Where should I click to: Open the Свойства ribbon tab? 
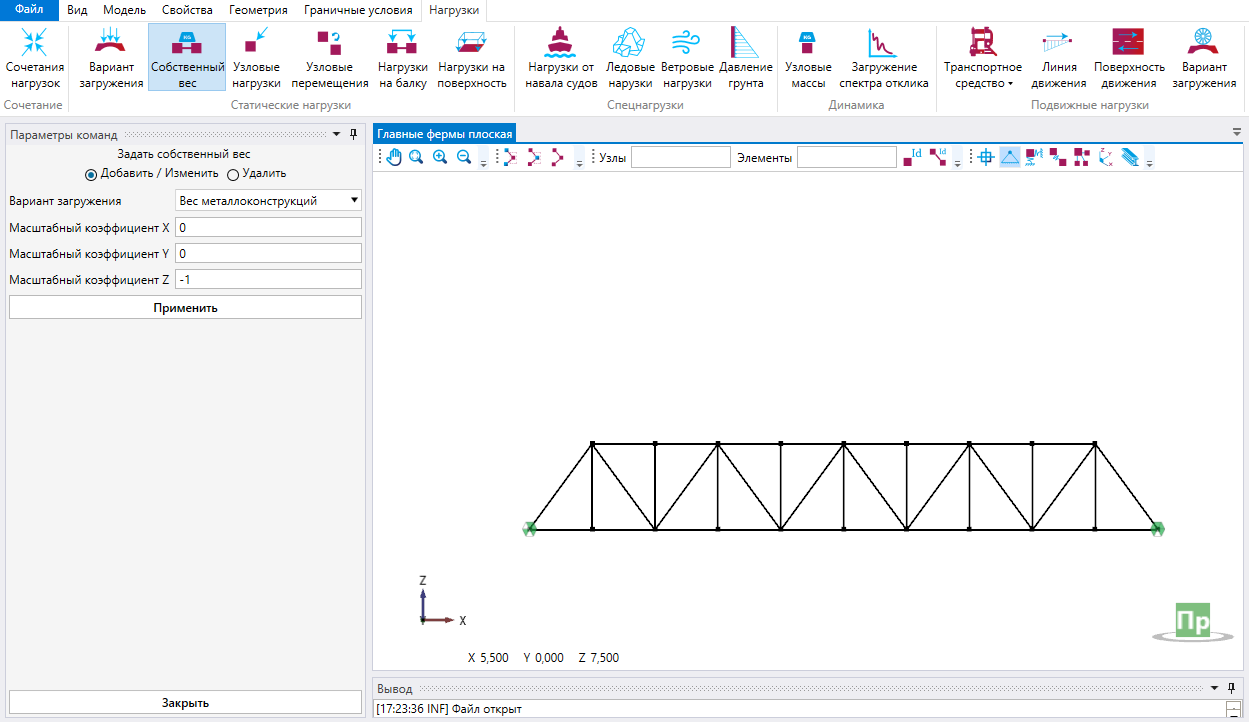click(x=187, y=10)
